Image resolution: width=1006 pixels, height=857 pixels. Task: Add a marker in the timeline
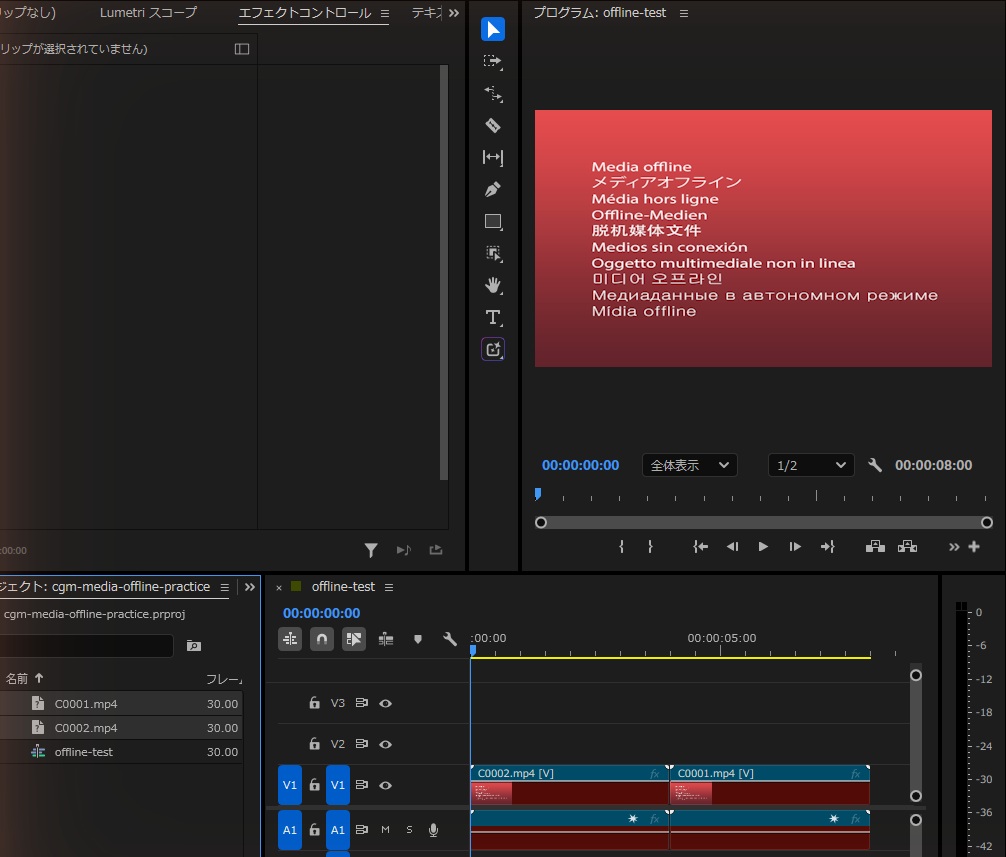418,639
